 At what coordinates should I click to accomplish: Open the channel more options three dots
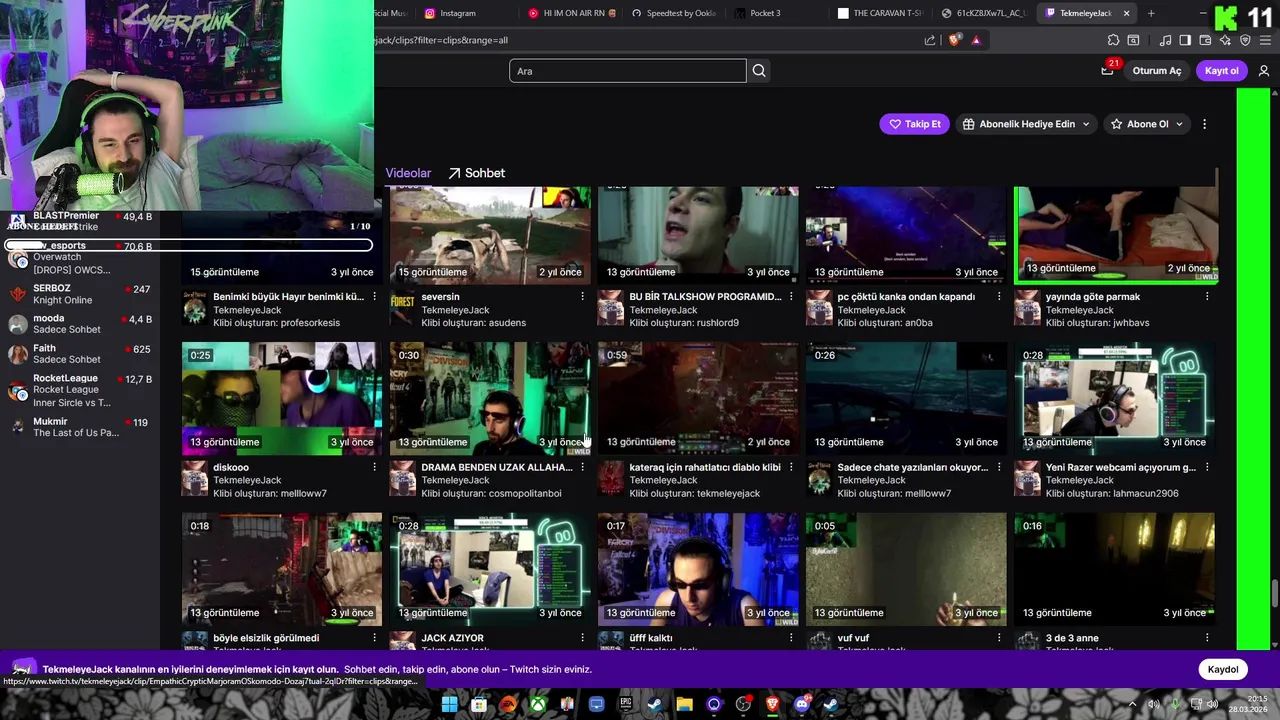(x=1204, y=124)
